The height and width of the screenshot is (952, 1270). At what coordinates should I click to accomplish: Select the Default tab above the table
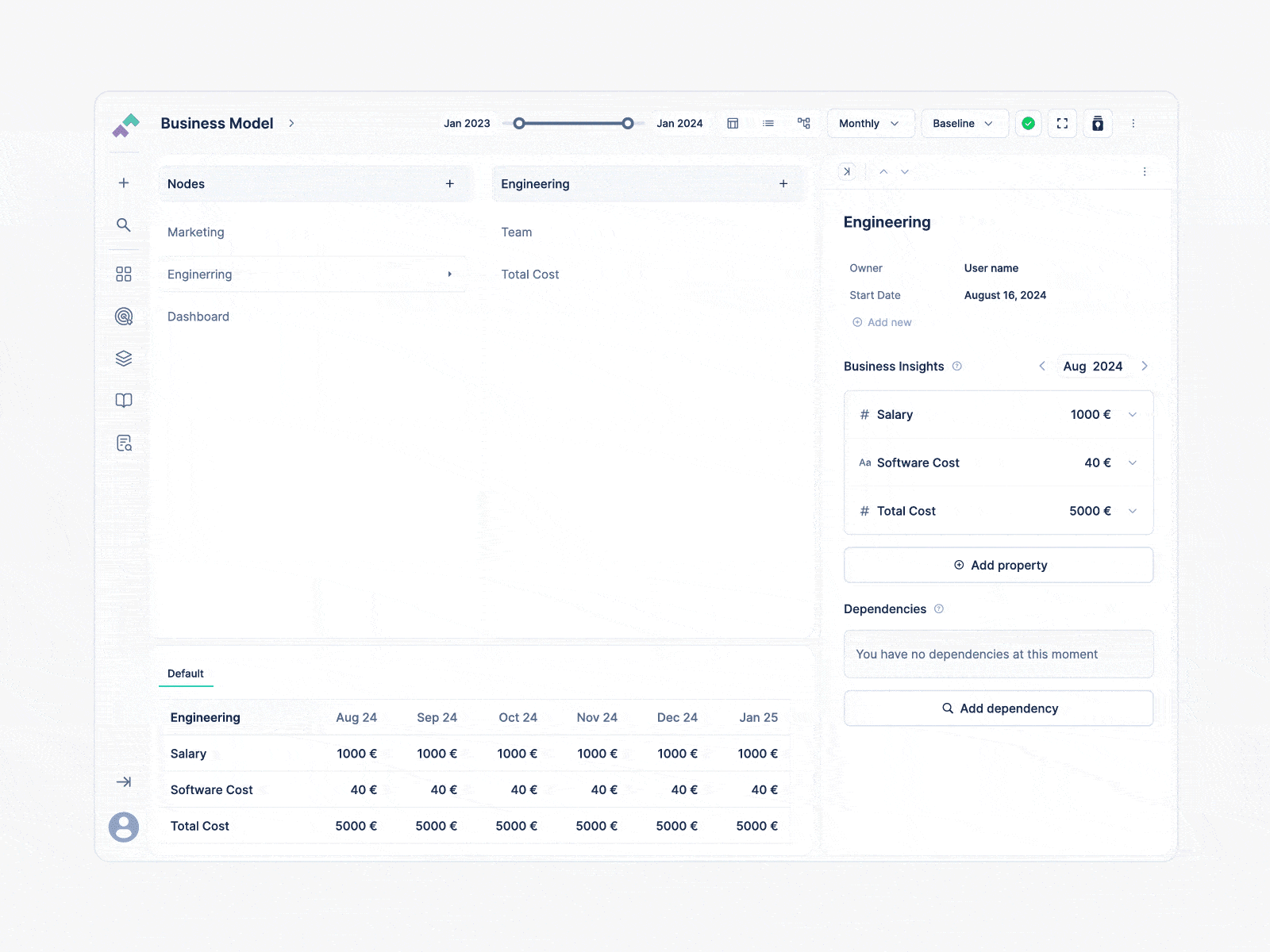(x=186, y=673)
